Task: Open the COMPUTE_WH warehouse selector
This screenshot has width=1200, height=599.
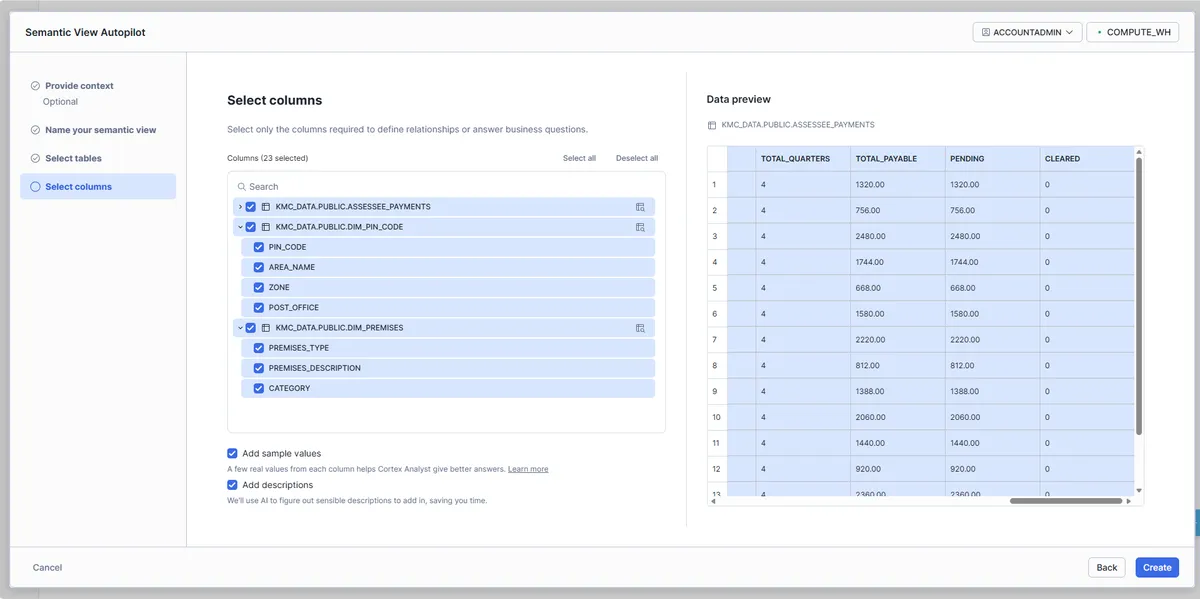Action: click(1132, 32)
